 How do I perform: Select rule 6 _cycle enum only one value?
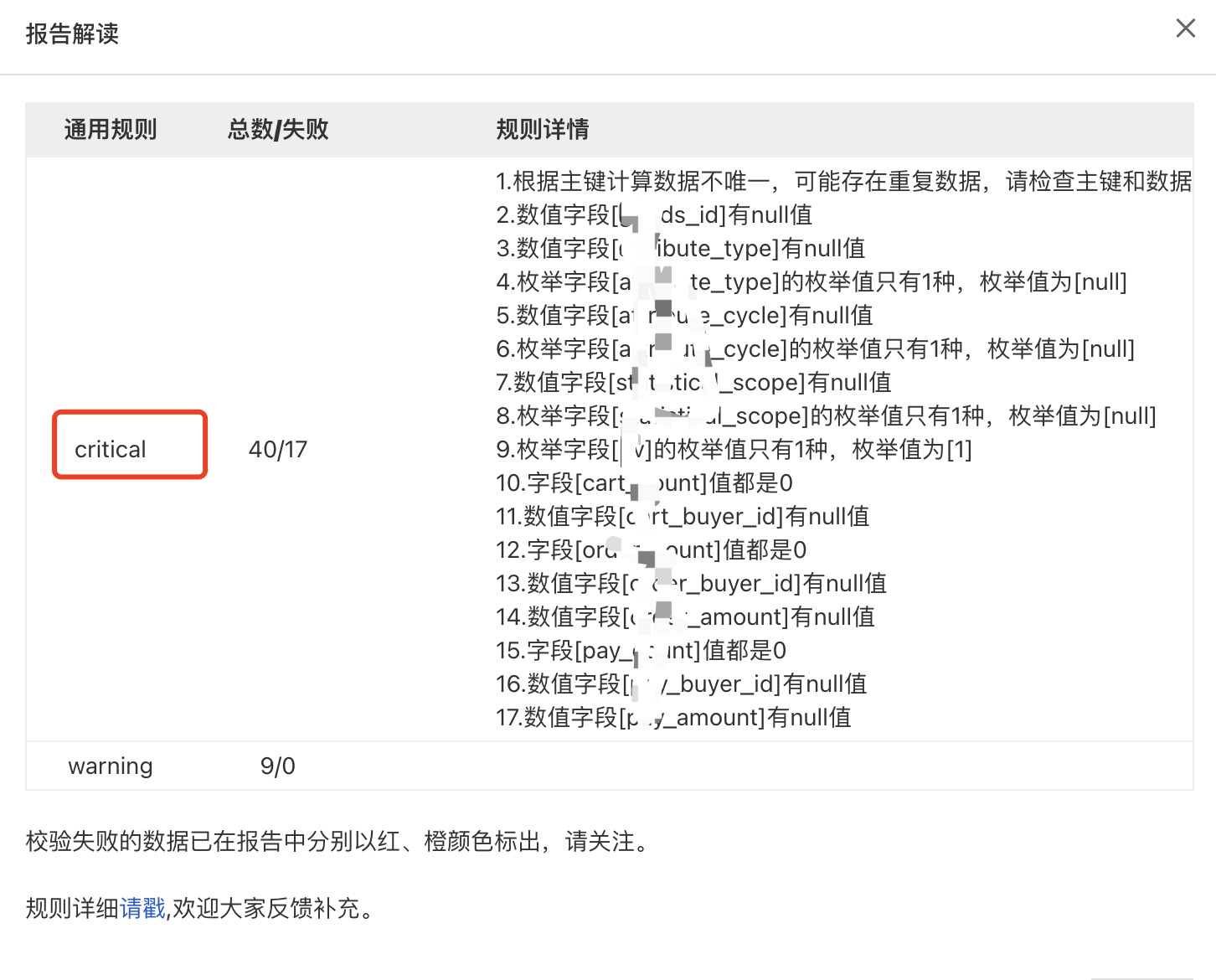[816, 348]
